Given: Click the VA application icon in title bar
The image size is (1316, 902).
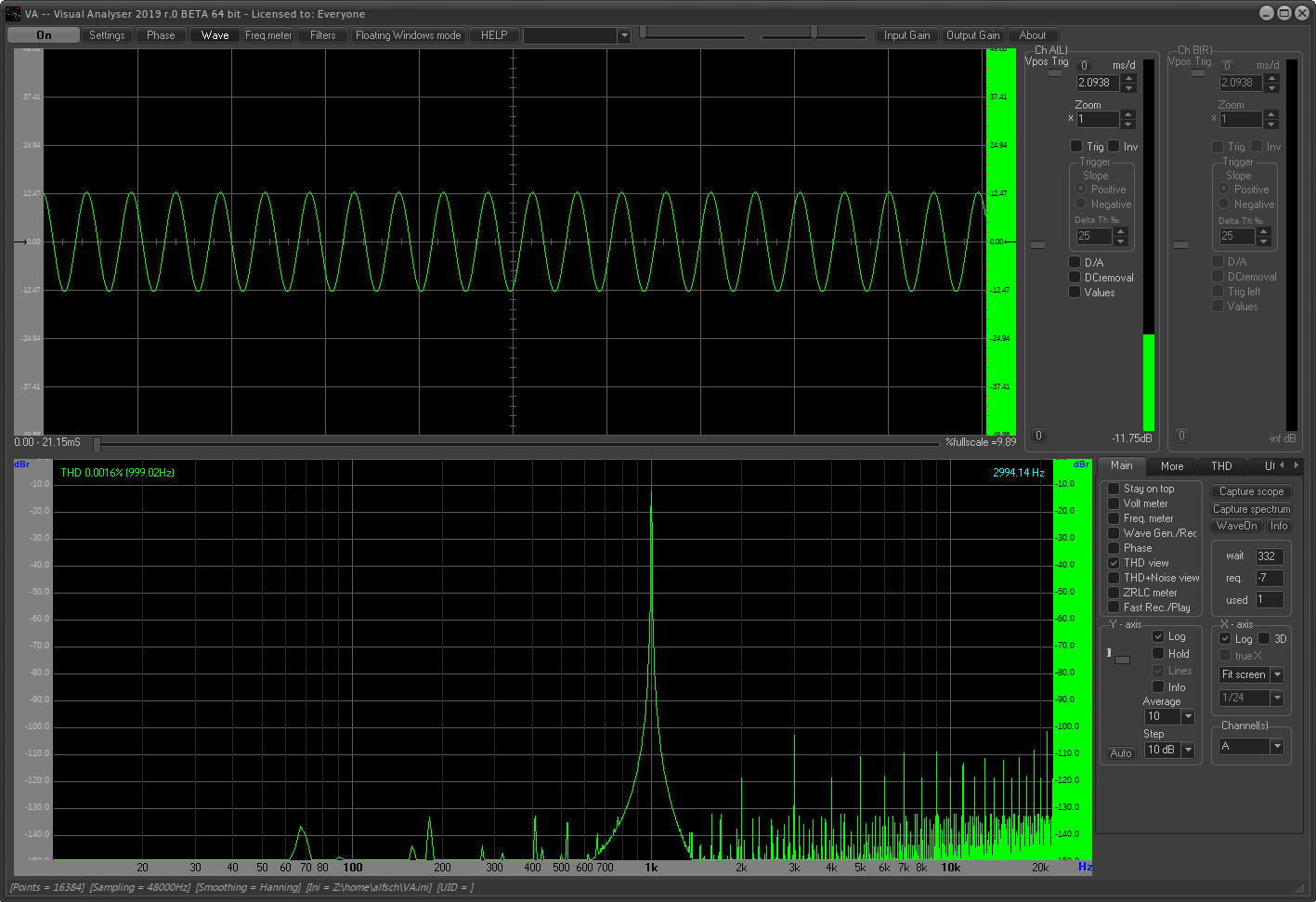Looking at the screenshot, I should coord(13,14).
